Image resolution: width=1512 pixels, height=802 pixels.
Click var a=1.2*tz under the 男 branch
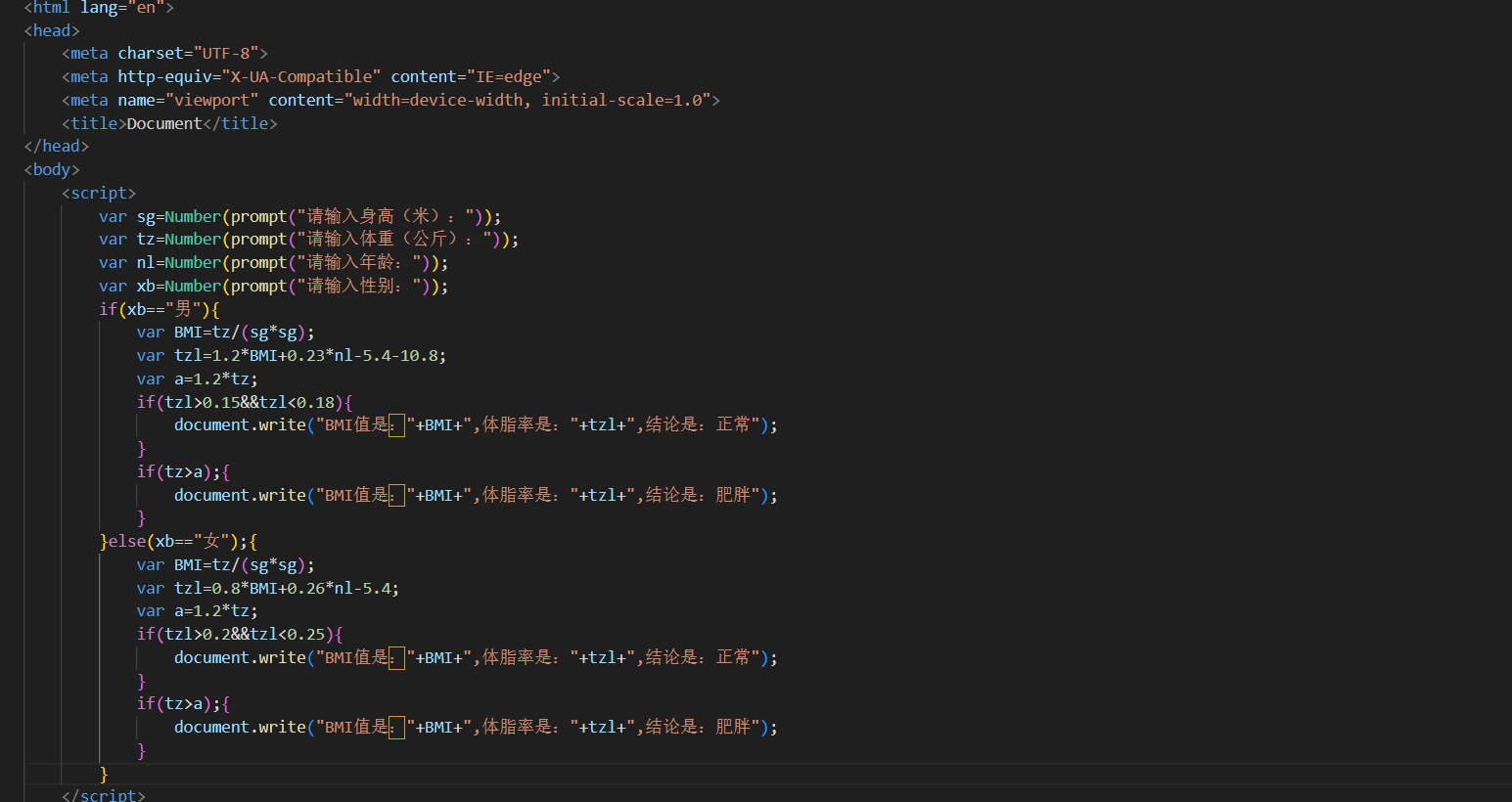click(x=198, y=379)
